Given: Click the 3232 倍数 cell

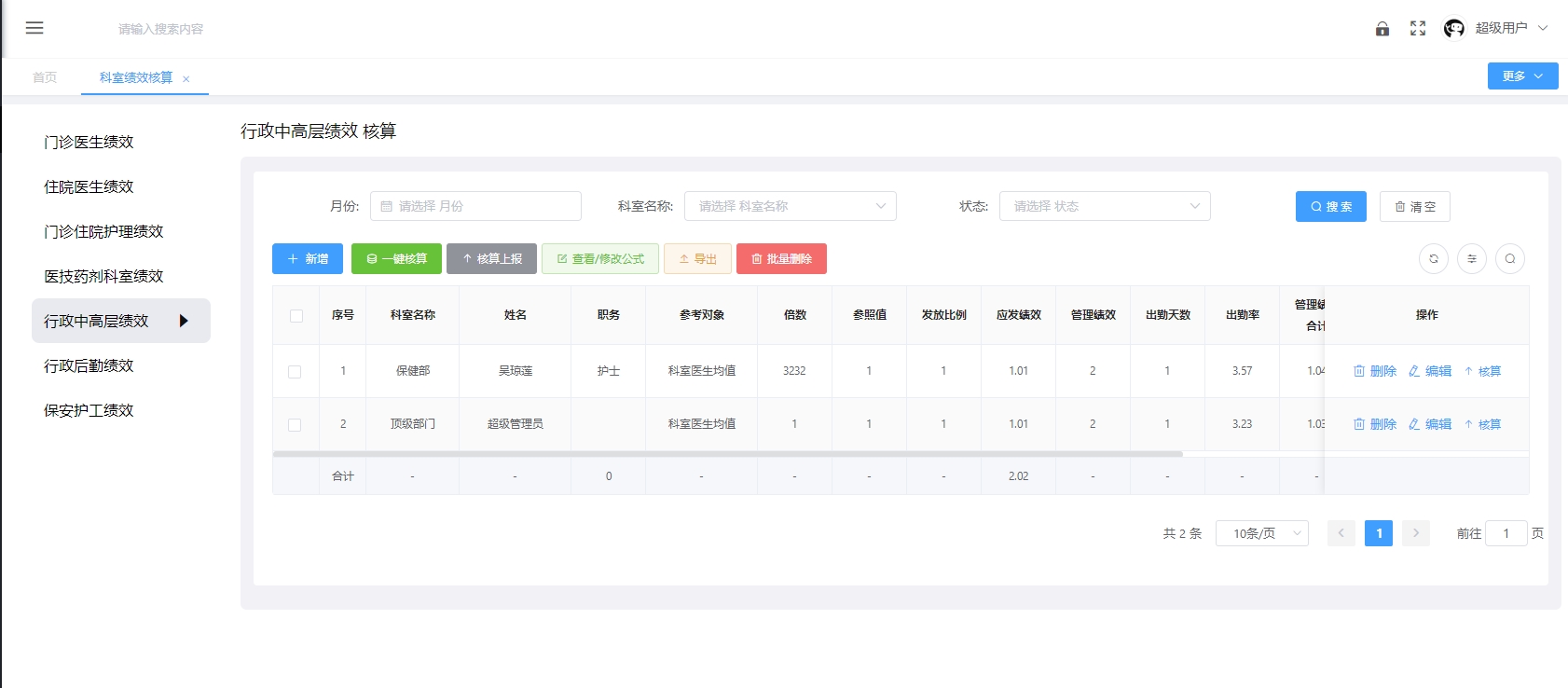Looking at the screenshot, I should point(794,371).
